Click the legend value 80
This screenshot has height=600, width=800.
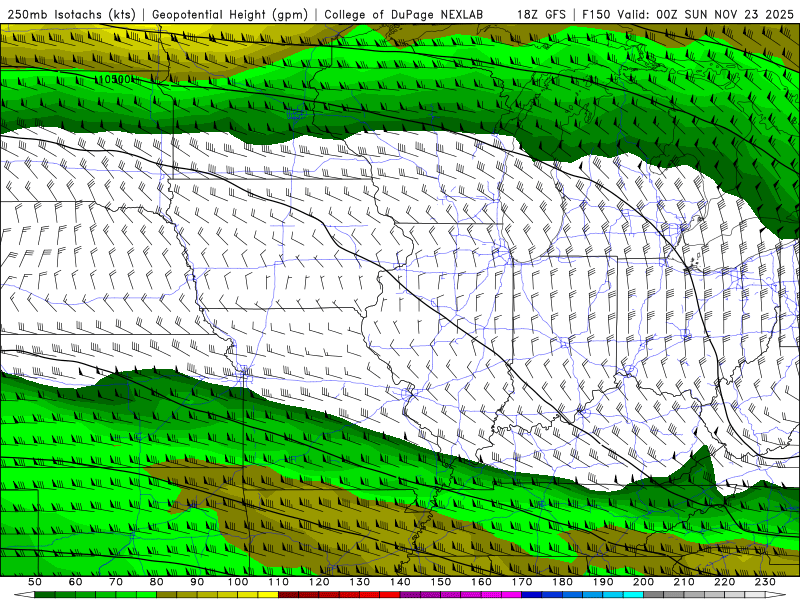[156, 582]
